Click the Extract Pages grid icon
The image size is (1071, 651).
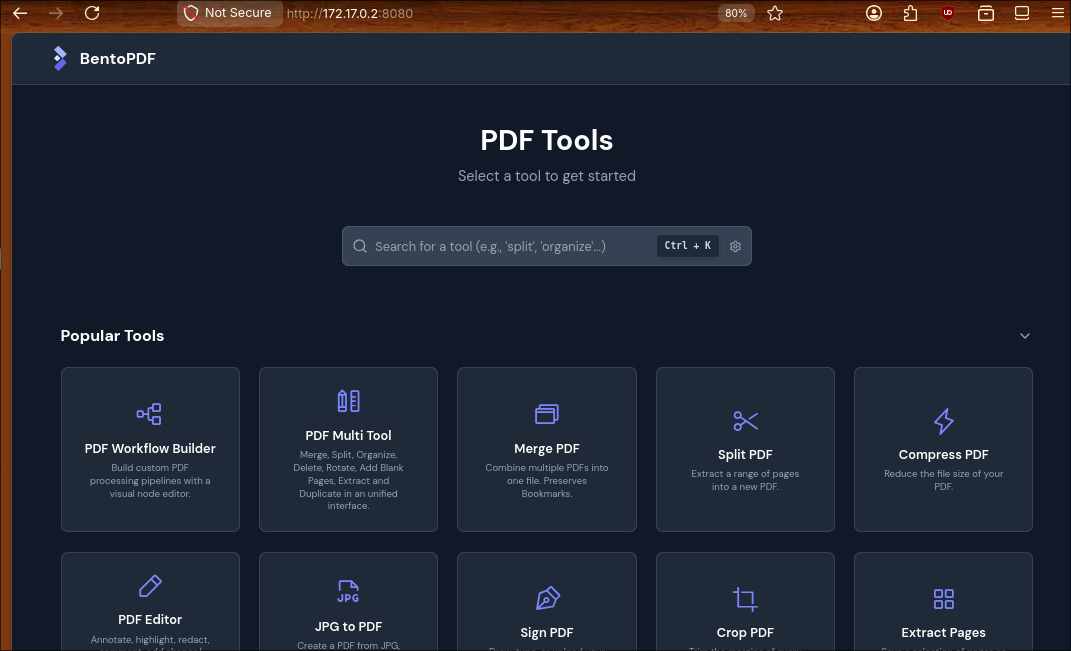pyautogui.click(x=943, y=599)
